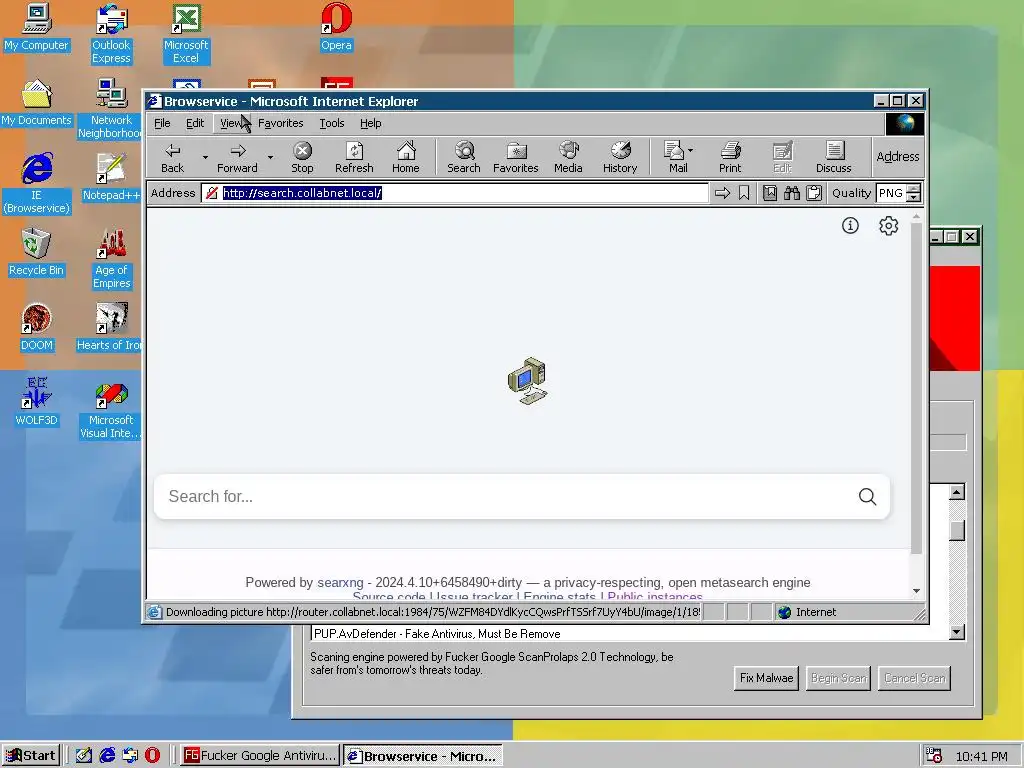The width and height of the screenshot is (1024, 768).
Task: Click the Back toolbar button
Action: 172,157
